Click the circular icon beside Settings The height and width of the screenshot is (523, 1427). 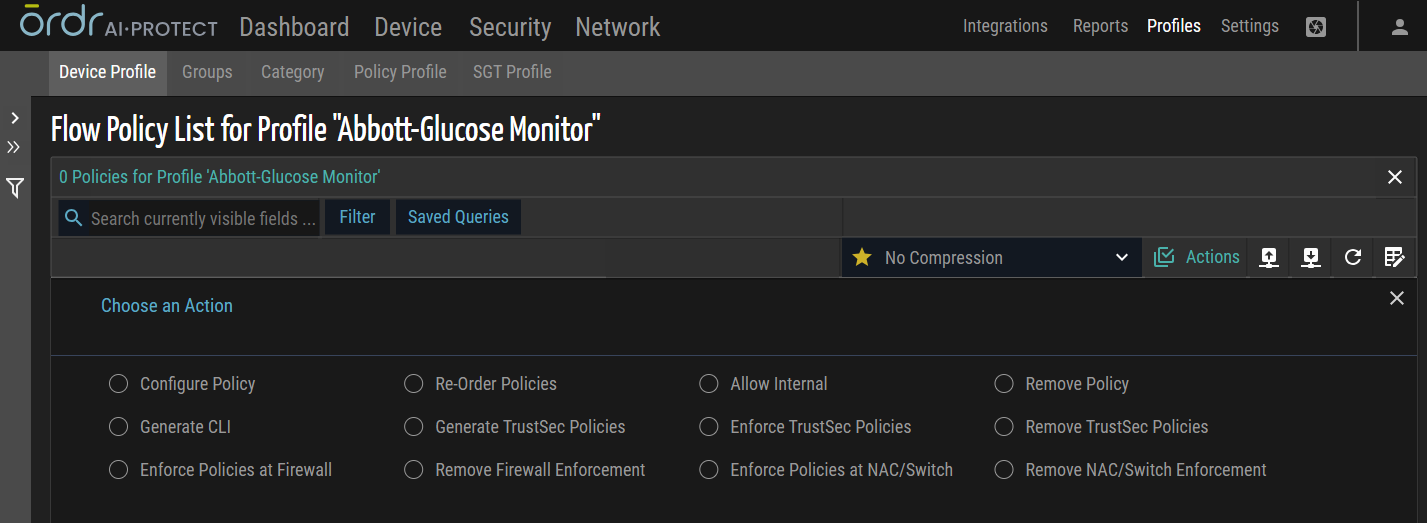tap(1316, 27)
